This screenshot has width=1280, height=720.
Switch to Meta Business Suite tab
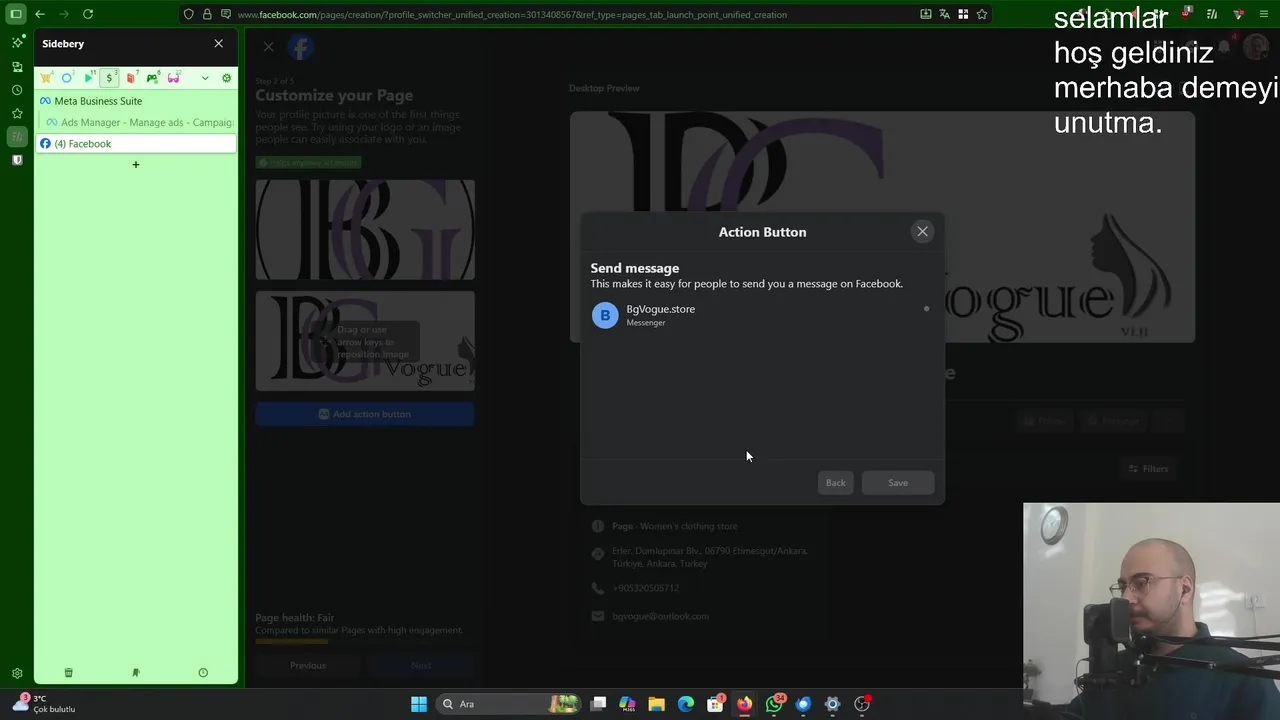136,101
